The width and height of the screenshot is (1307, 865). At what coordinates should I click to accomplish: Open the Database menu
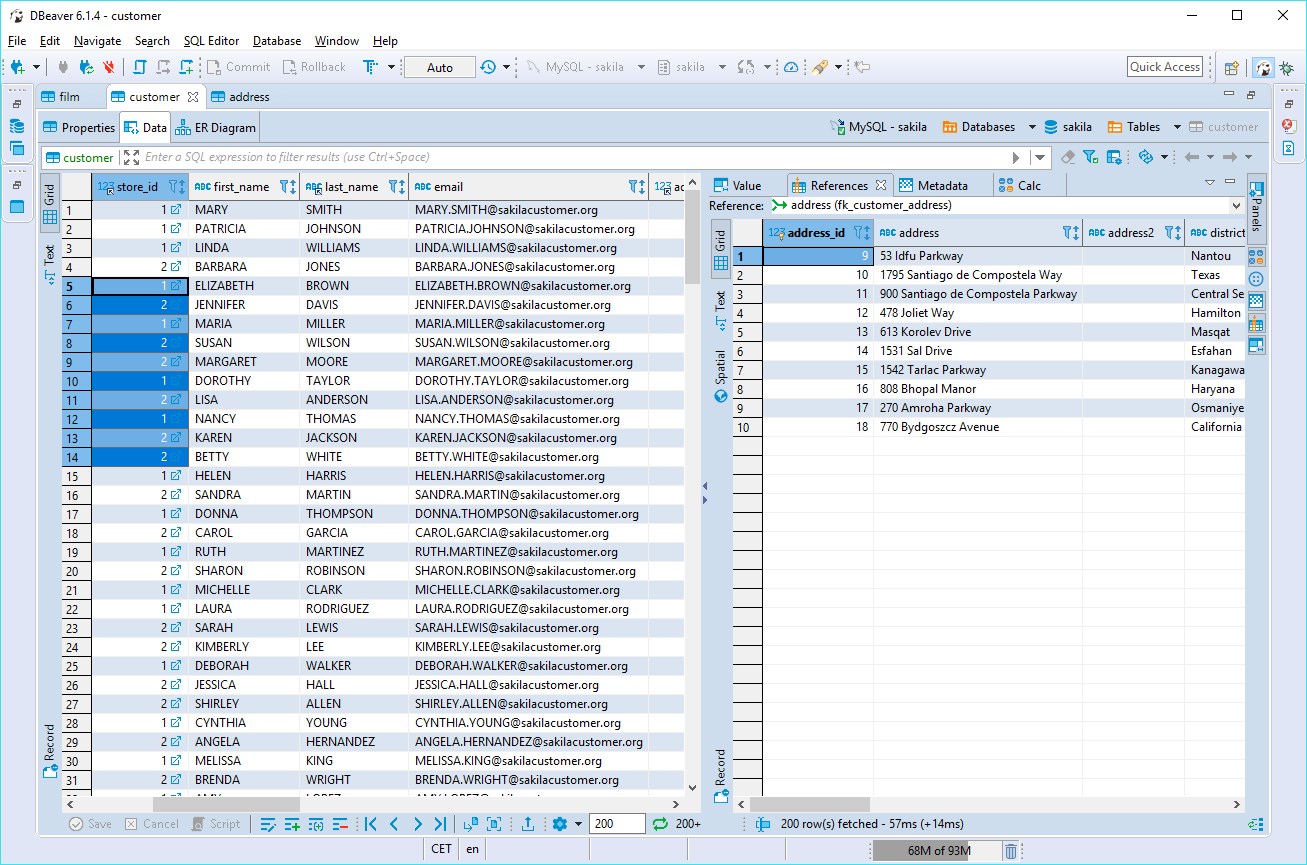click(276, 41)
